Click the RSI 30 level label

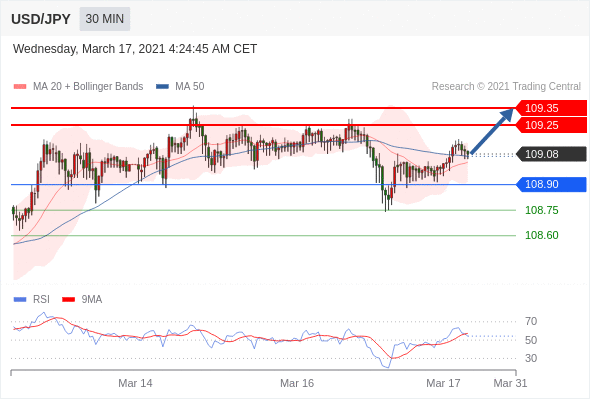pyautogui.click(x=531, y=358)
